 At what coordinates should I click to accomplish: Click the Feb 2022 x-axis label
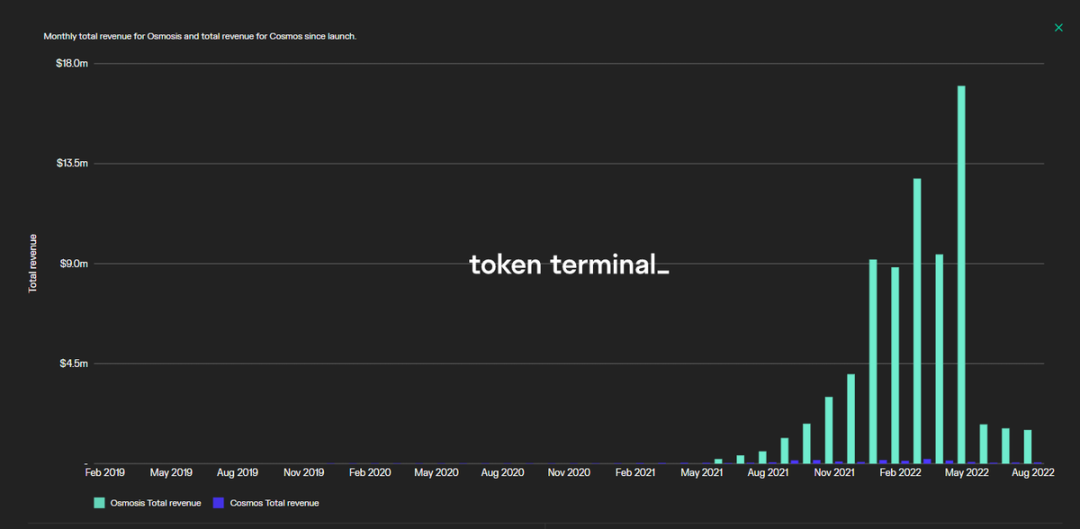tap(900, 473)
